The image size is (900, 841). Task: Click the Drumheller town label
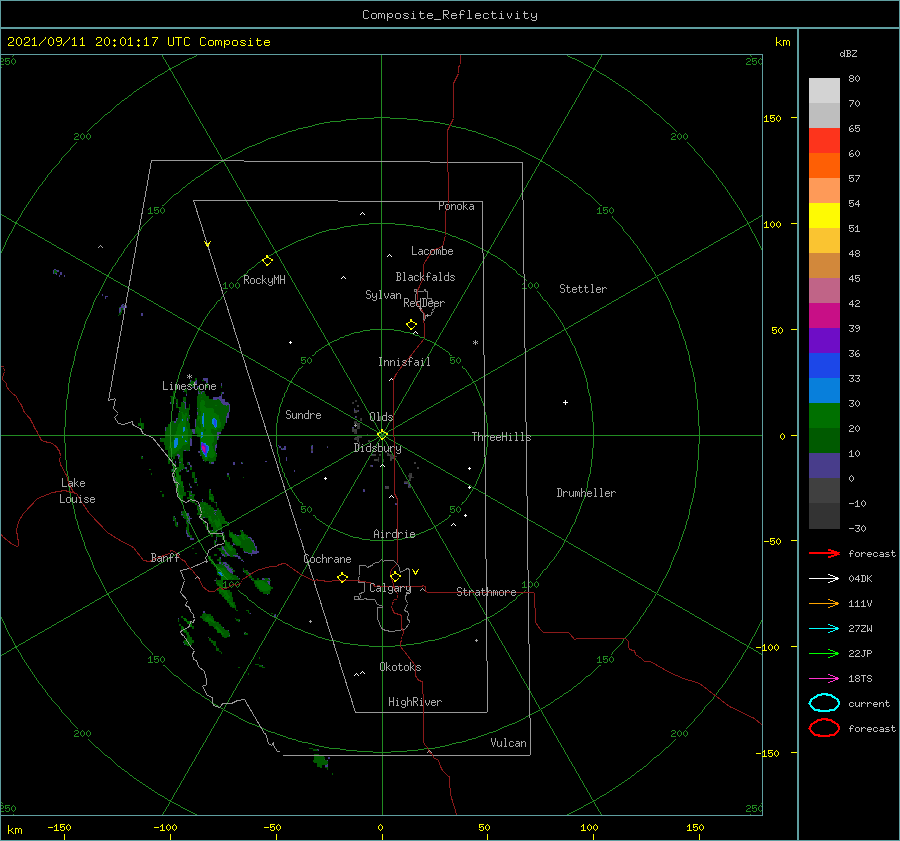tap(586, 493)
